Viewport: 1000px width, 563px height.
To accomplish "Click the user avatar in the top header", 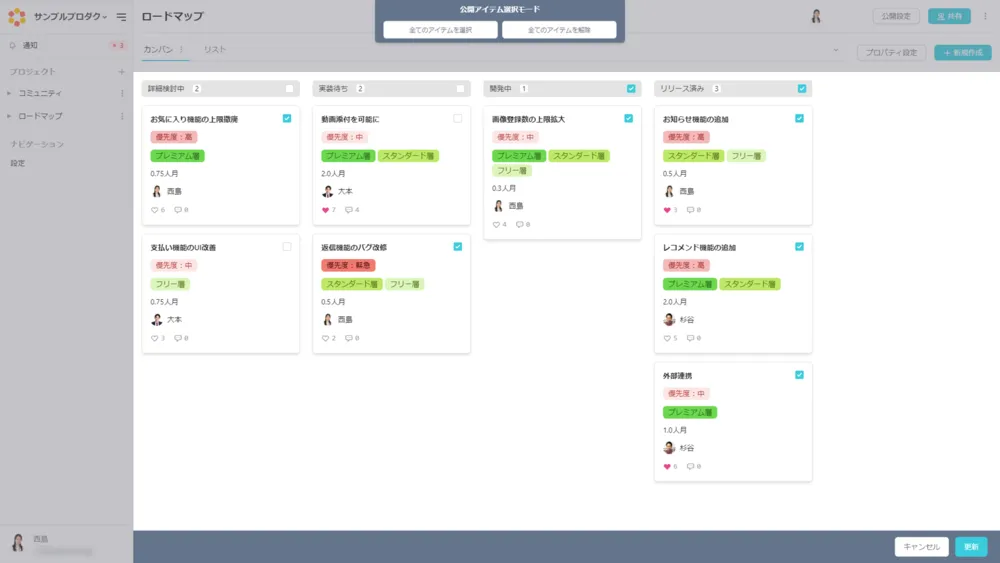I will point(816,16).
